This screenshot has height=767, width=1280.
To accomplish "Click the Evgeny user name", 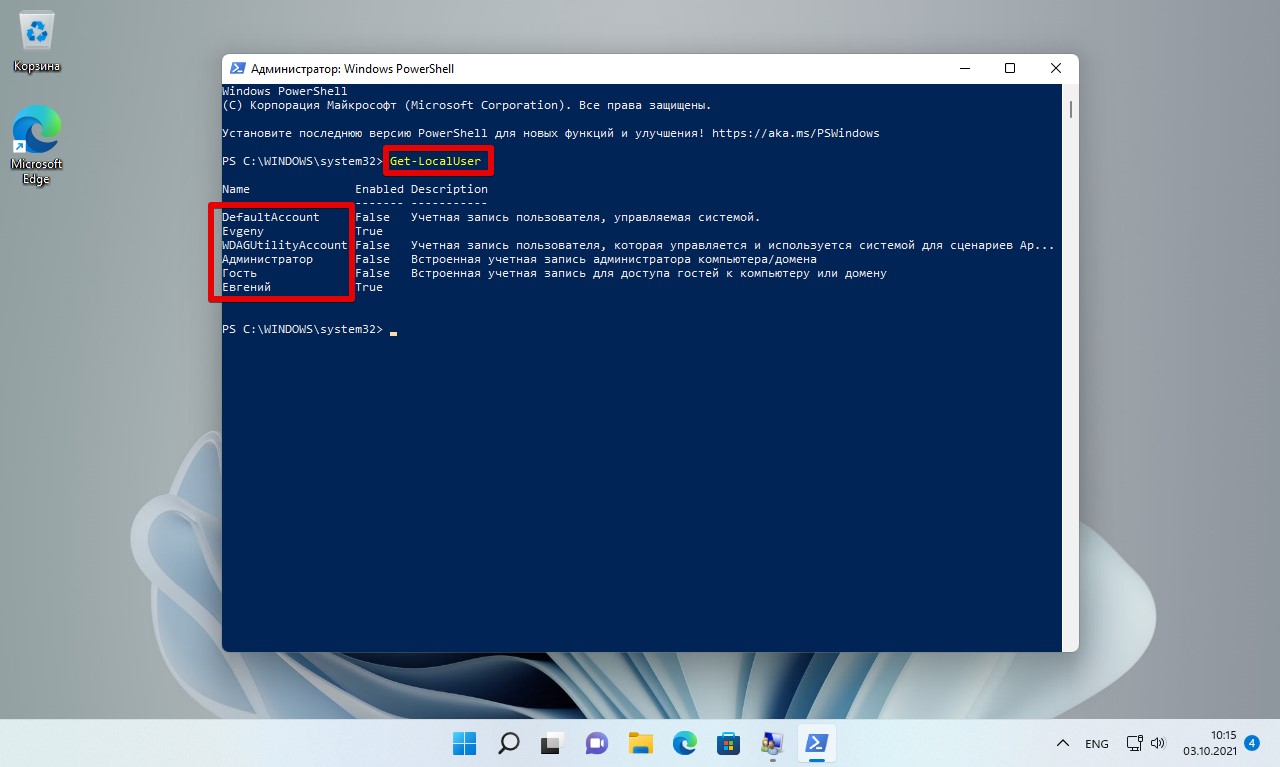I will point(243,231).
